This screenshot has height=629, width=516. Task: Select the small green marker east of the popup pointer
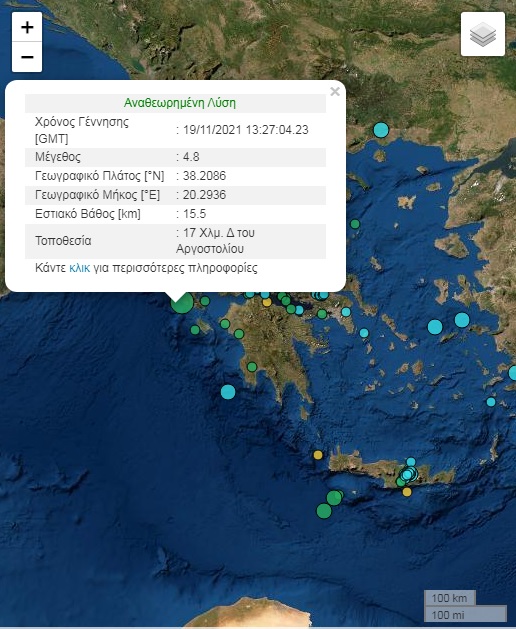(x=205, y=300)
